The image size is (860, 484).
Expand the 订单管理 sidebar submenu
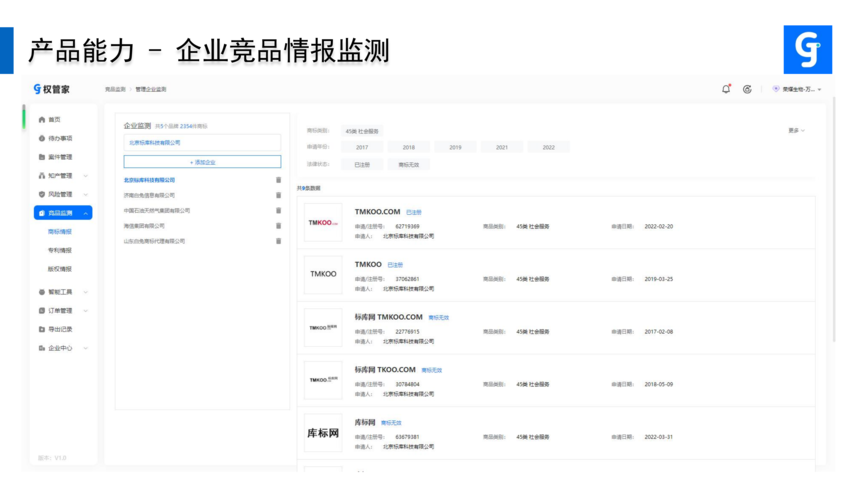[86, 311]
